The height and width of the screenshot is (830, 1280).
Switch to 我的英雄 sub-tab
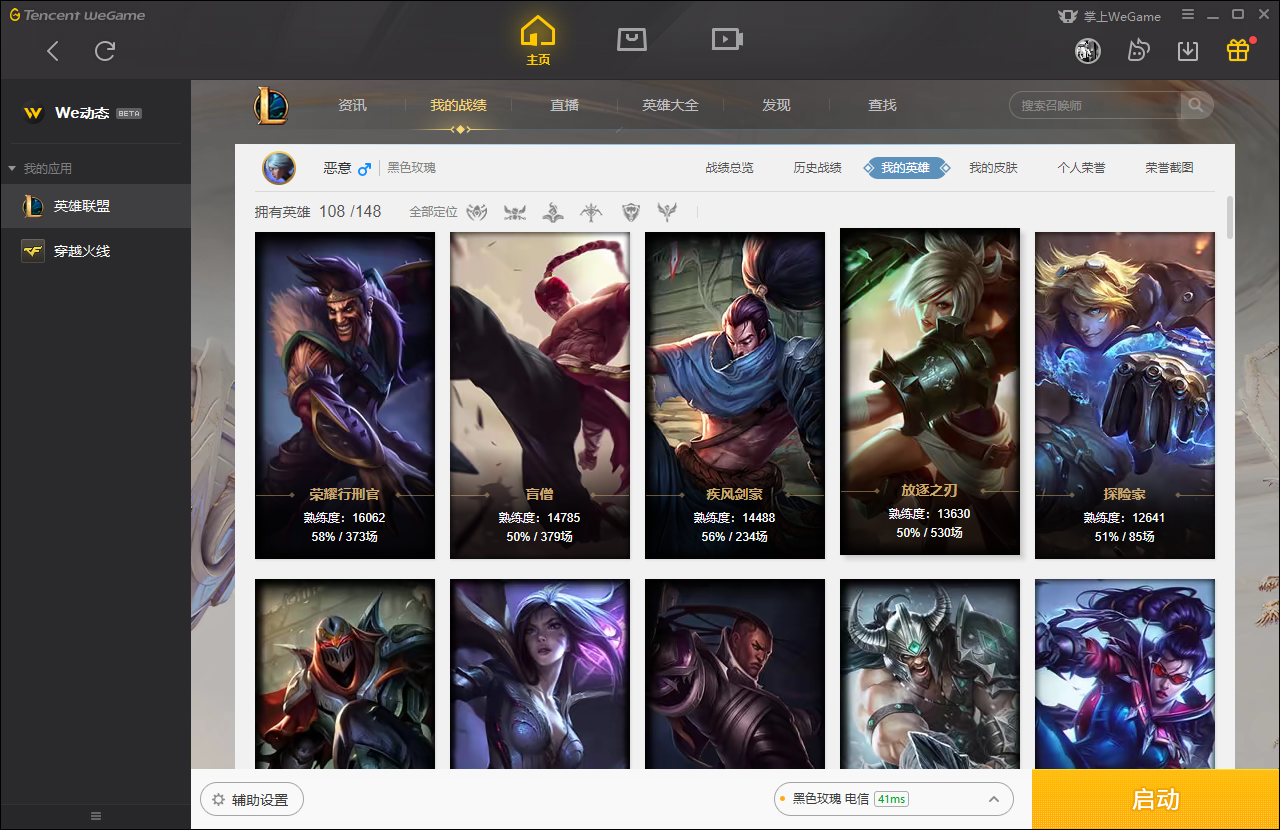point(905,168)
